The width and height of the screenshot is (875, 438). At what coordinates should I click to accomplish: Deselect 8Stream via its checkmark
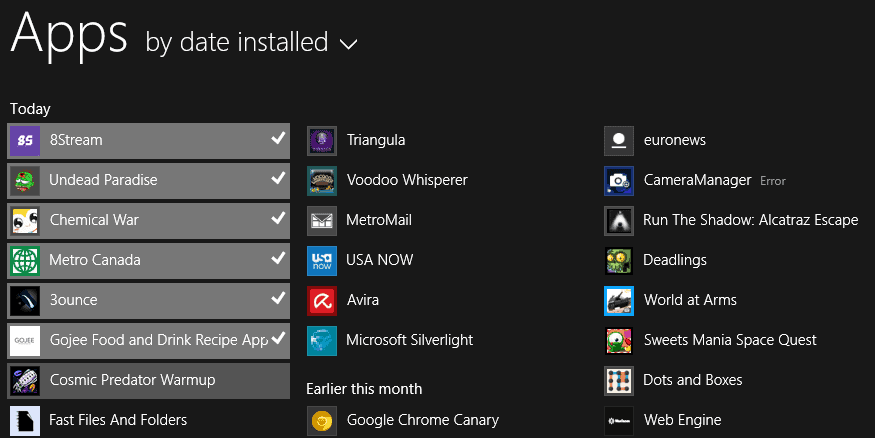tap(278, 138)
